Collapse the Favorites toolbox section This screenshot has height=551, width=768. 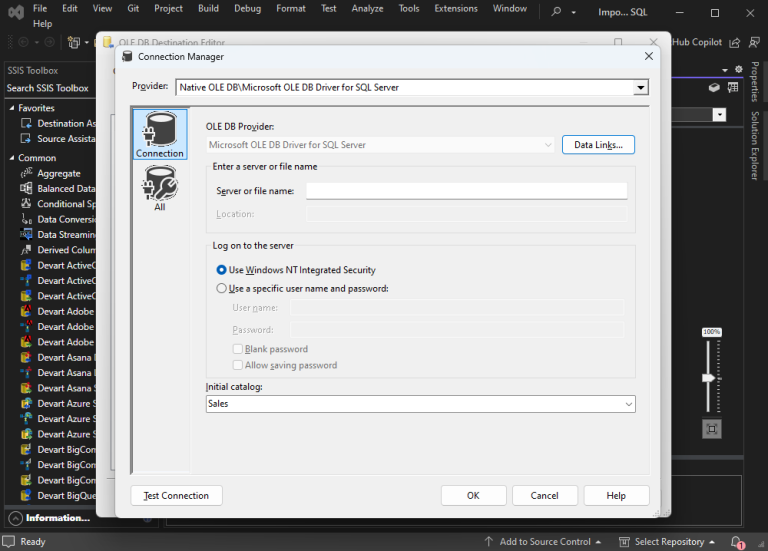tap(11, 108)
